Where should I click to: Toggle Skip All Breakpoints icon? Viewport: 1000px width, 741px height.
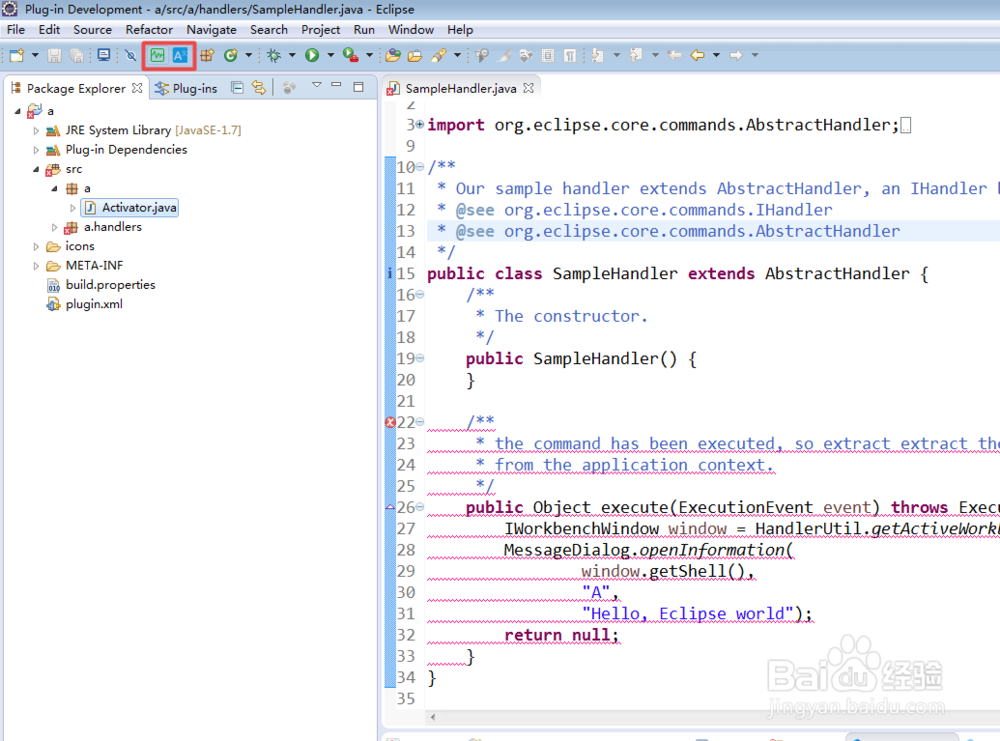pyautogui.click(x=131, y=55)
